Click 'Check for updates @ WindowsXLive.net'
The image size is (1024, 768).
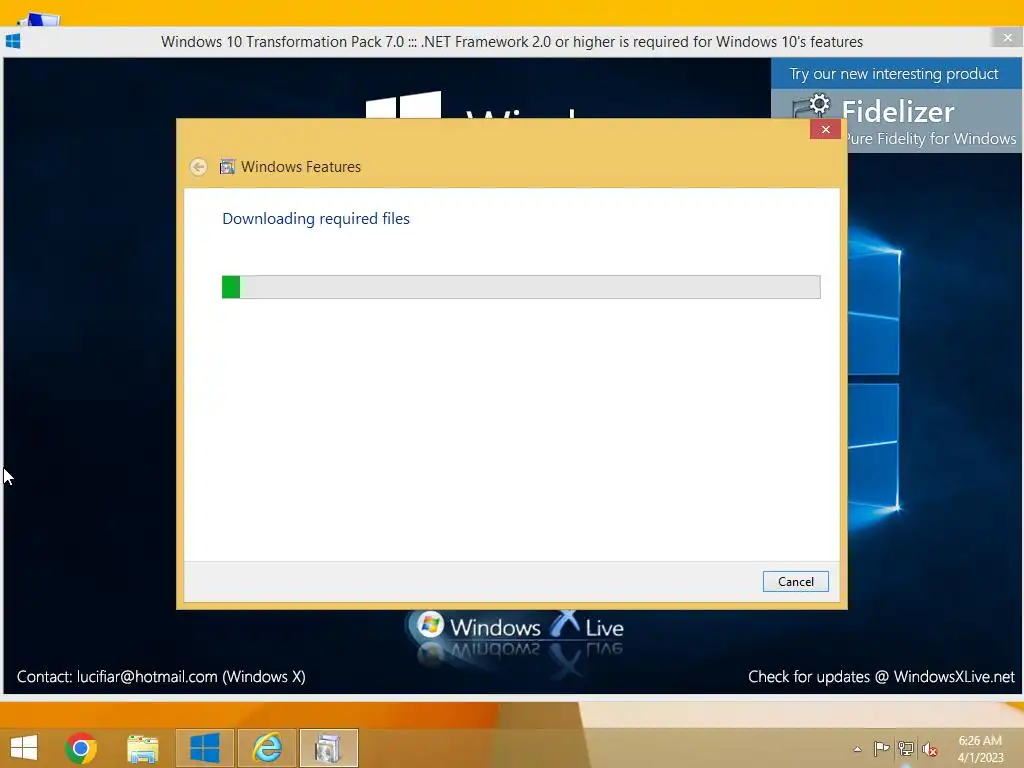pyautogui.click(x=881, y=677)
